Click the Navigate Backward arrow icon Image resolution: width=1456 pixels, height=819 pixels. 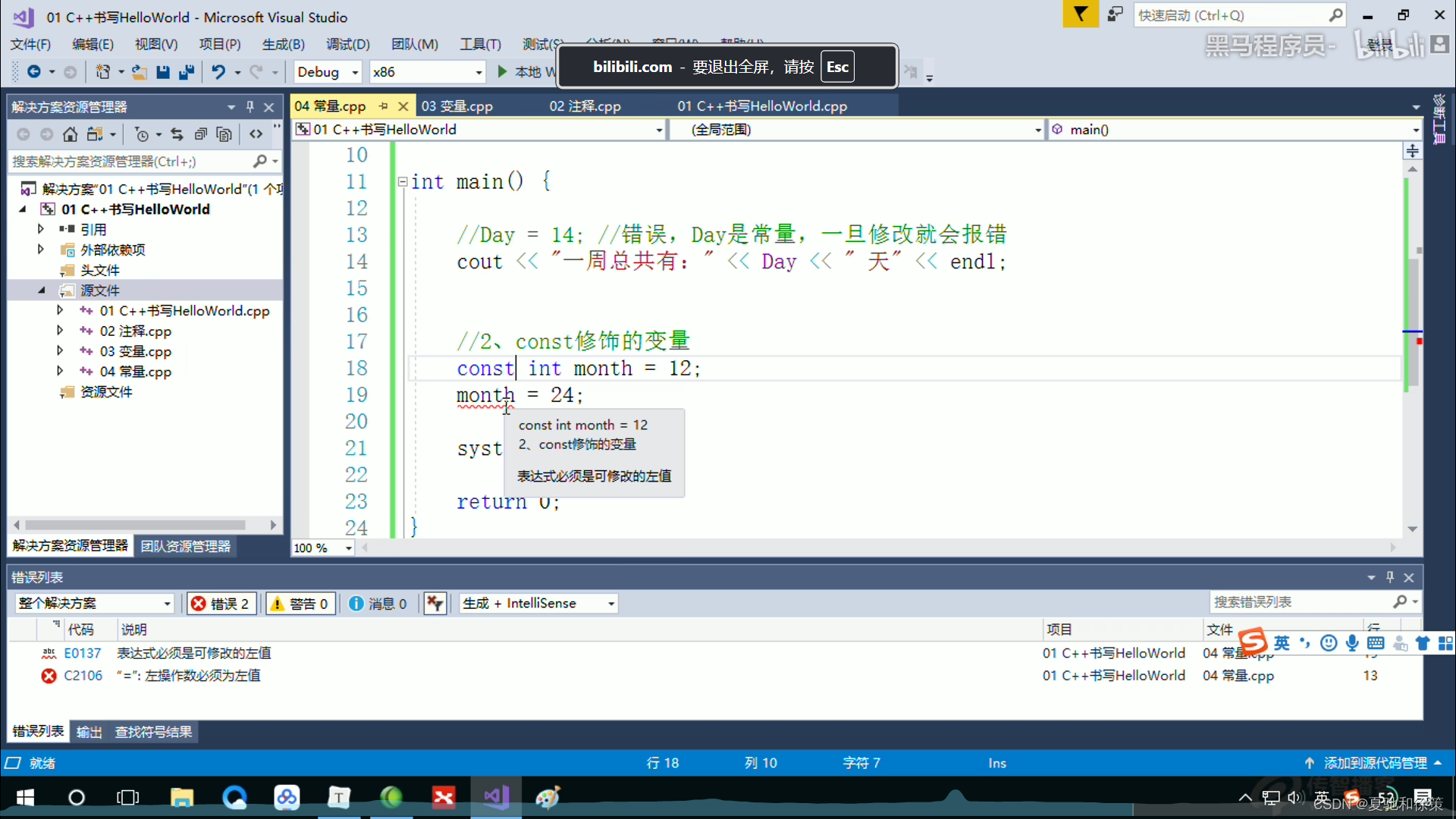tap(33, 72)
